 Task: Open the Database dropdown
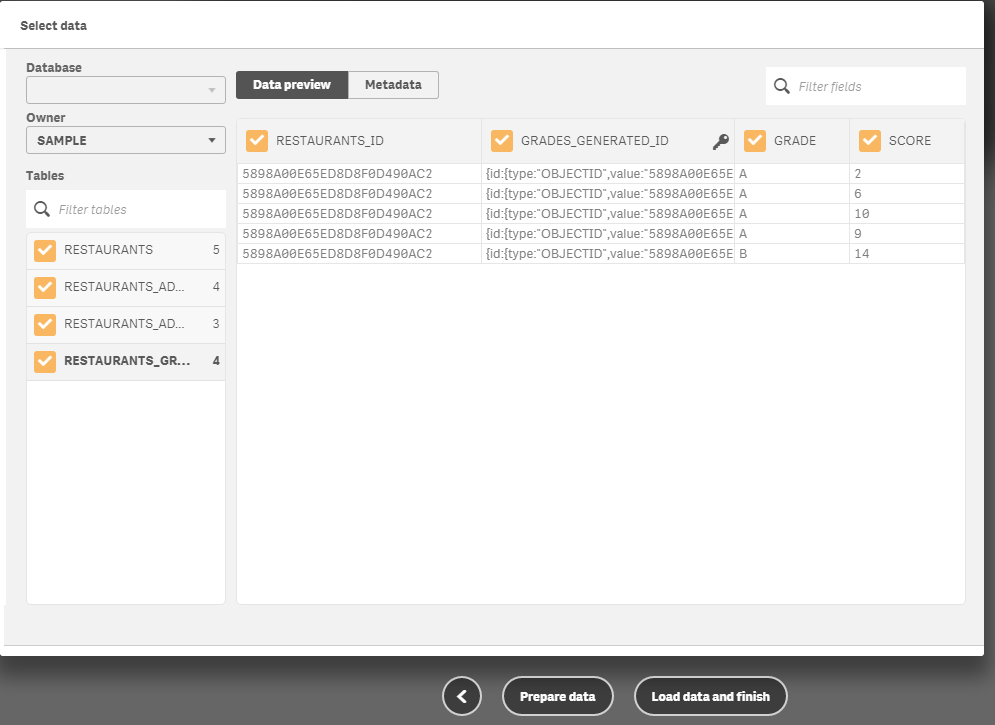(125, 90)
